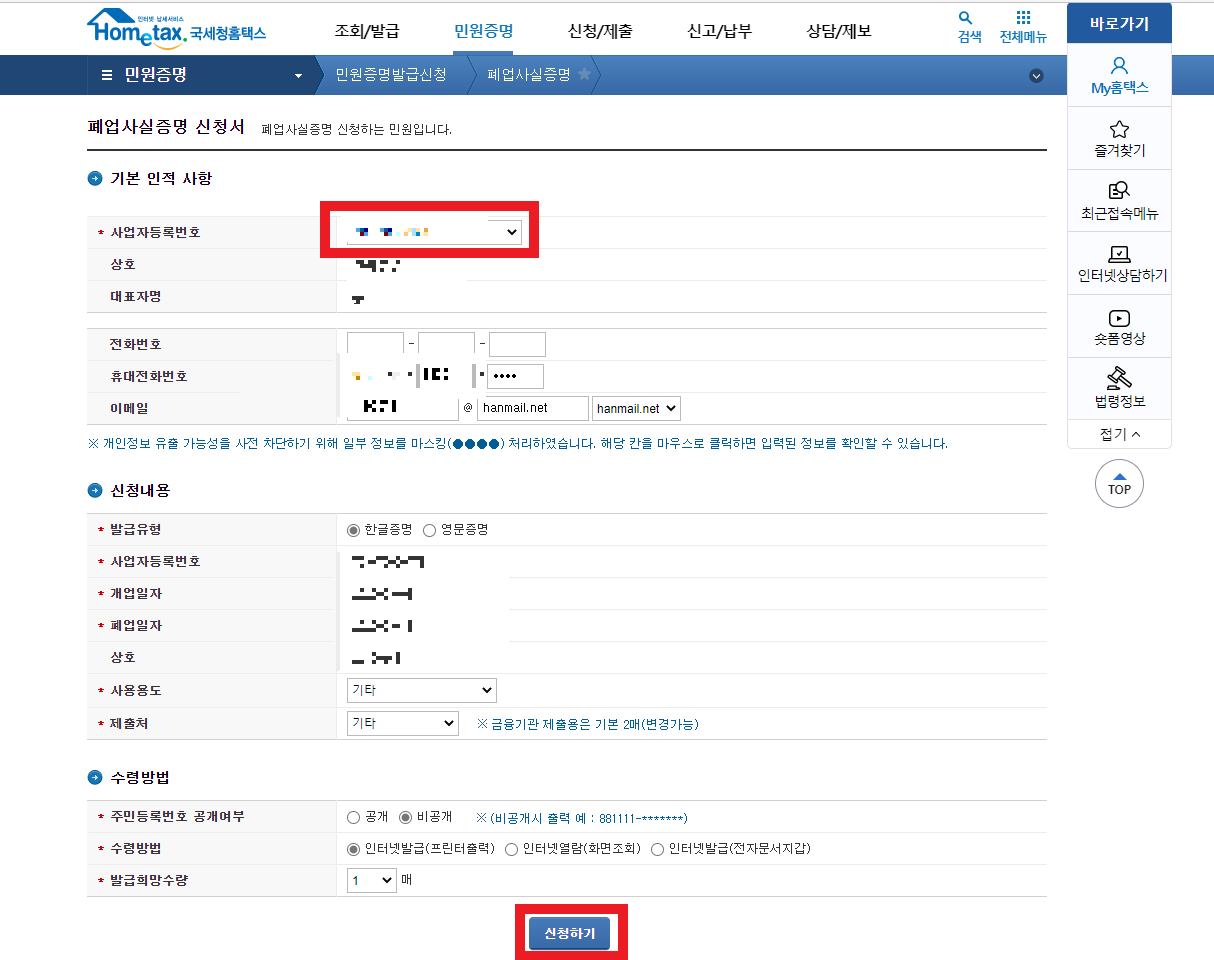Viewport: 1214px width, 960px height.
Task: Open the 조회/발급 menu
Action: click(x=366, y=31)
